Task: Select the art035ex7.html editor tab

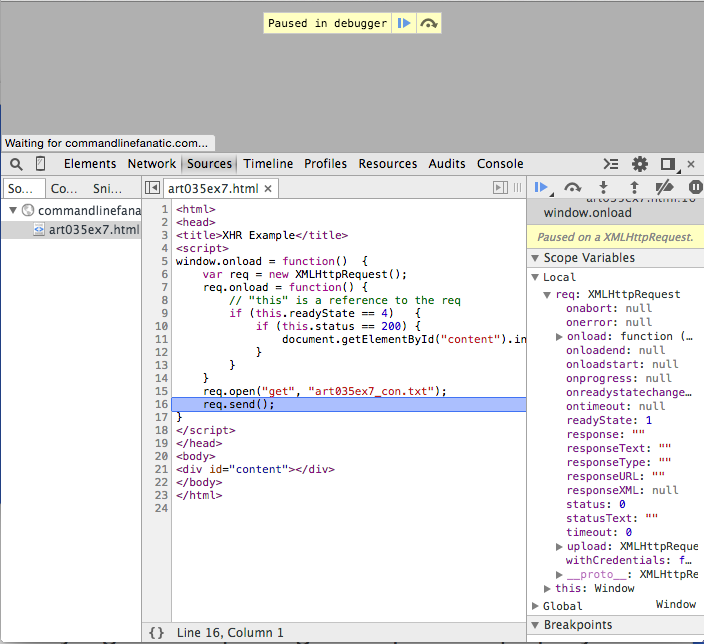Action: point(213,189)
